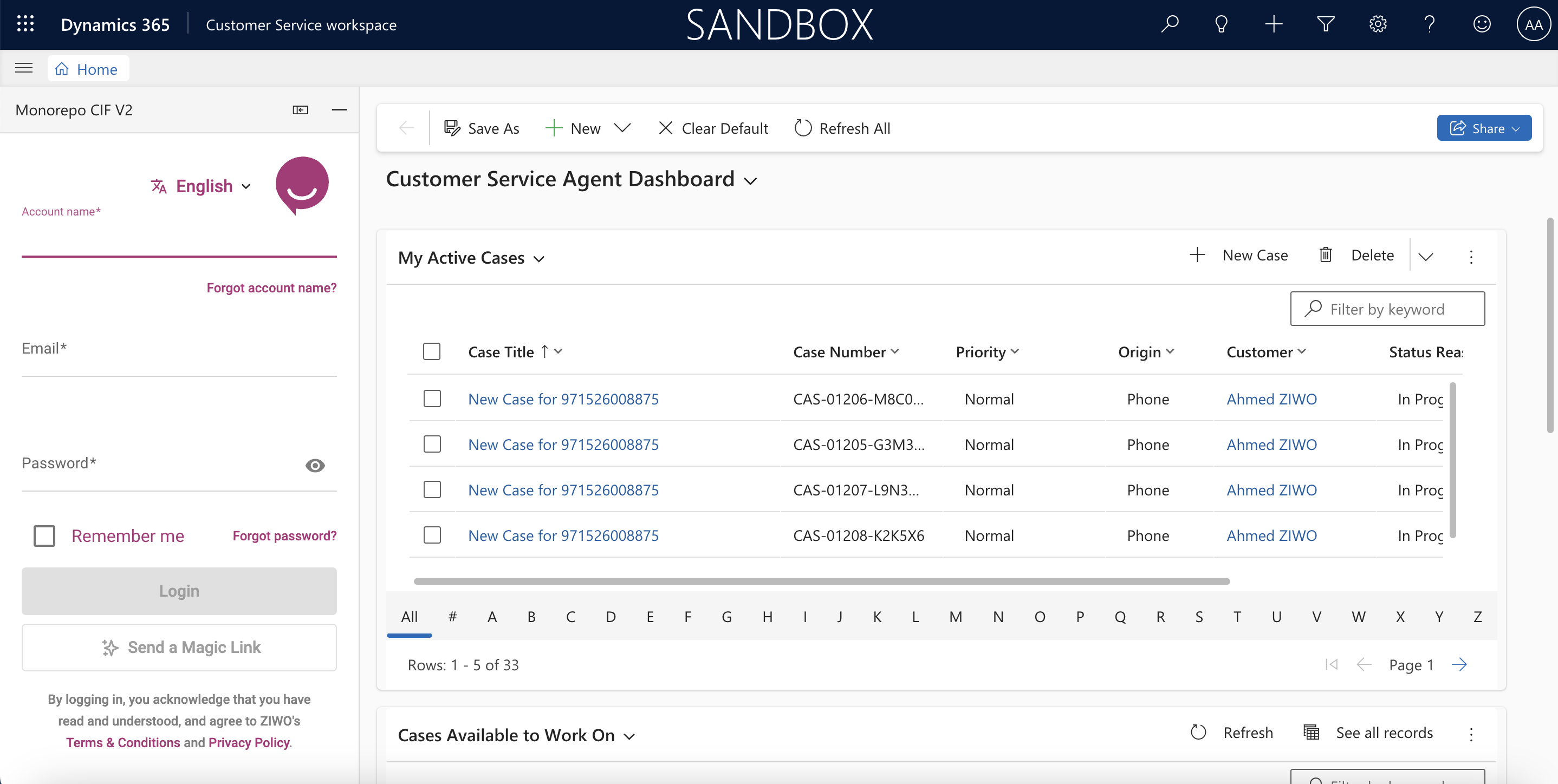The height and width of the screenshot is (784, 1558).
Task: Click Save As in the dashboard toolbar
Action: click(x=482, y=128)
